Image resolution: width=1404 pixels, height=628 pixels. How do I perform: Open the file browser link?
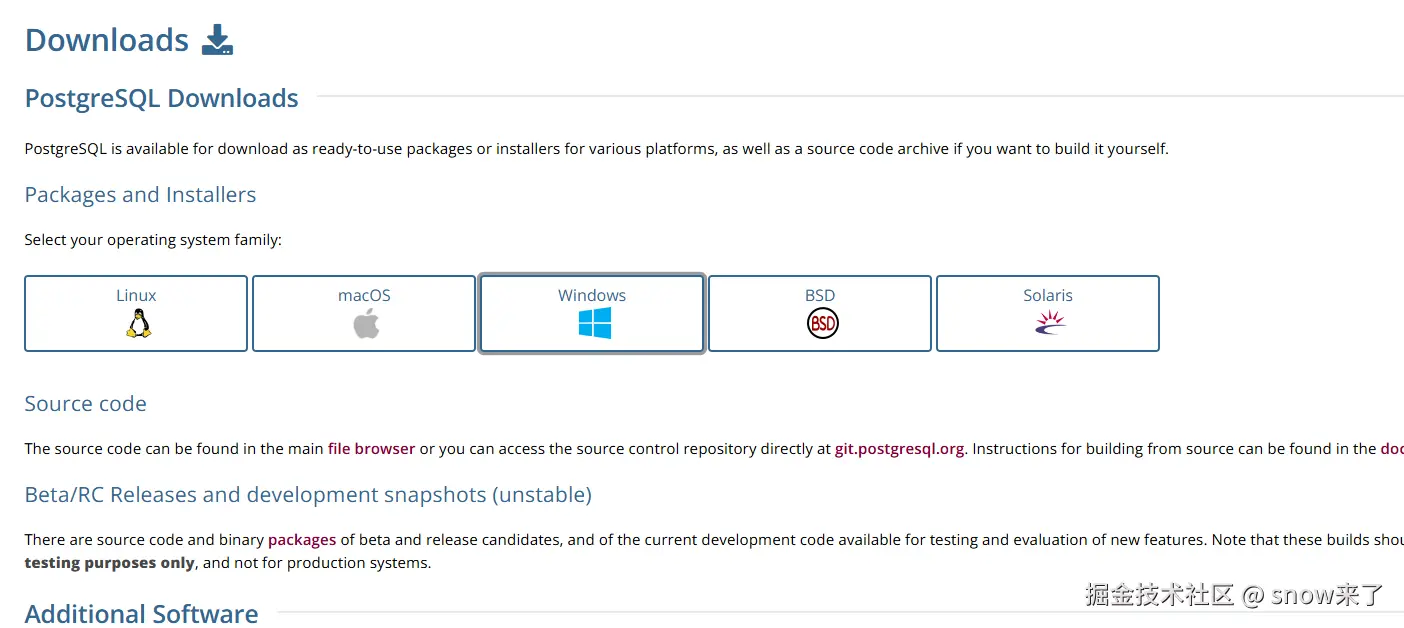[371, 449]
